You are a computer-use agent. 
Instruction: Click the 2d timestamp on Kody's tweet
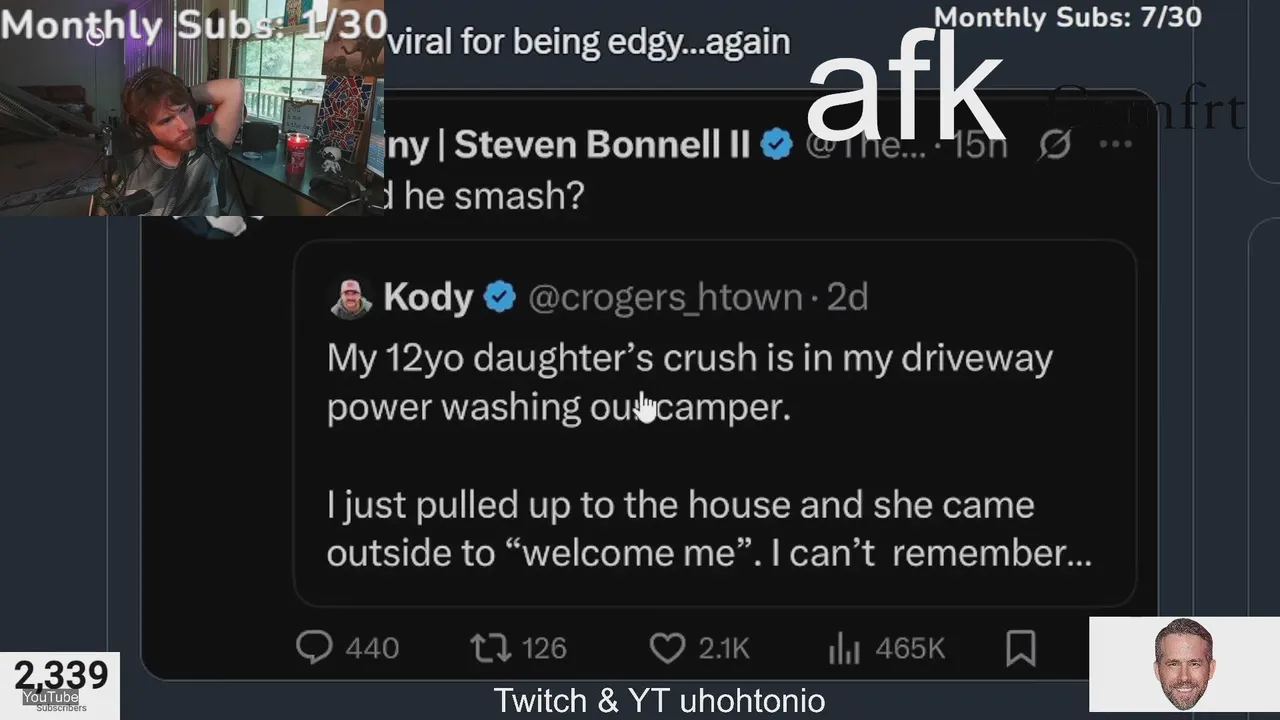click(848, 298)
